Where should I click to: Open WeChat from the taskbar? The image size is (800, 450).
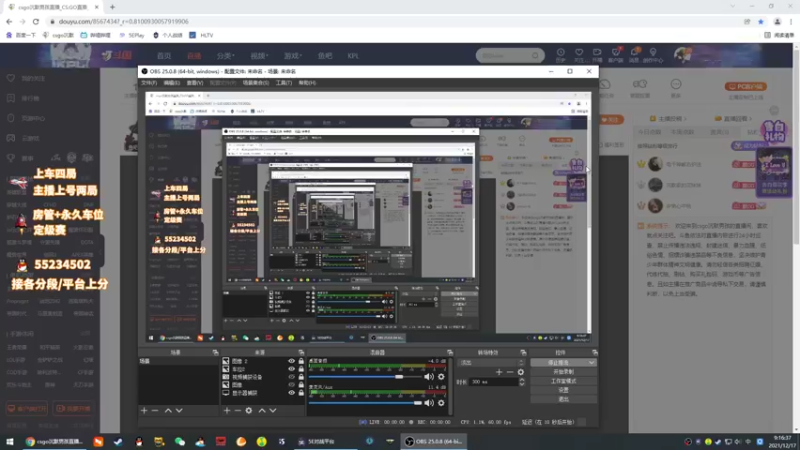180,441
